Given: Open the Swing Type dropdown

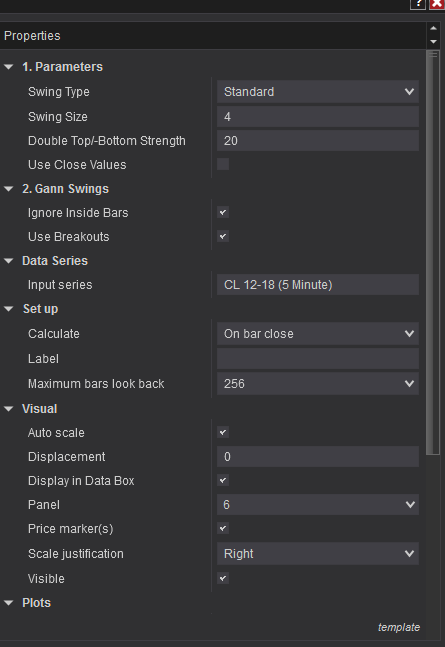Looking at the screenshot, I should 318,92.
